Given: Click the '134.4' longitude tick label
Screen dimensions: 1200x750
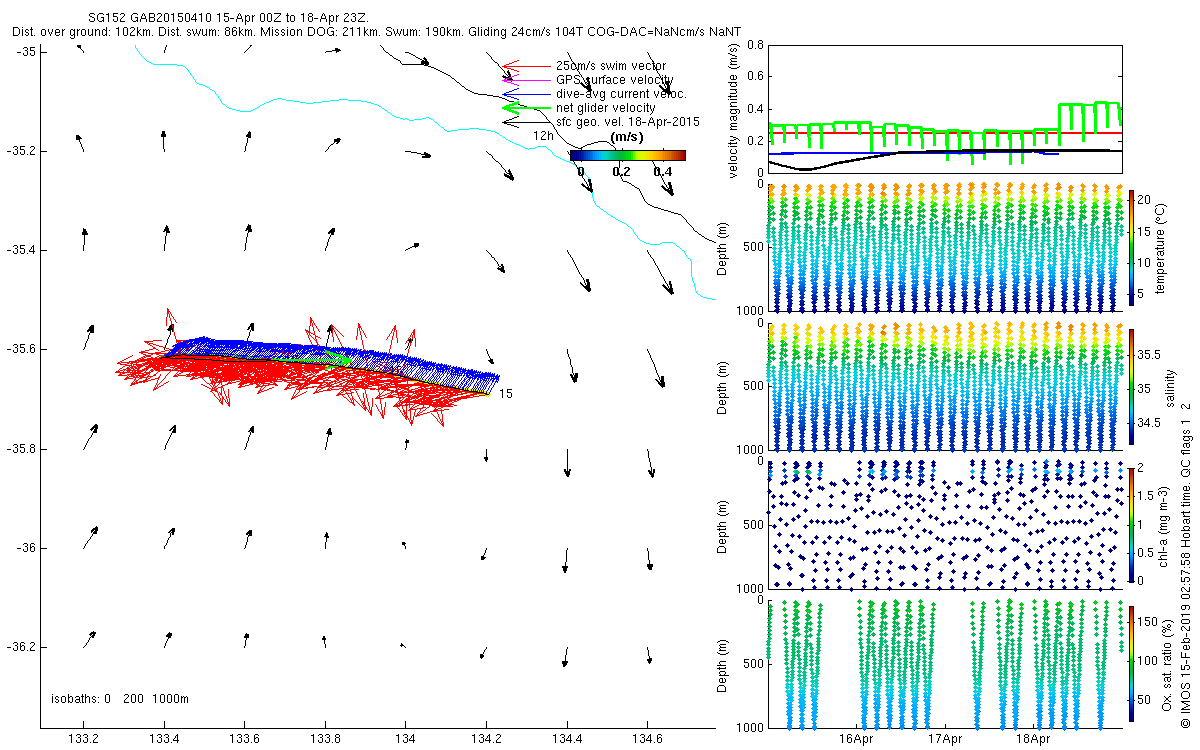Looking at the screenshot, I should pyautogui.click(x=567, y=740).
